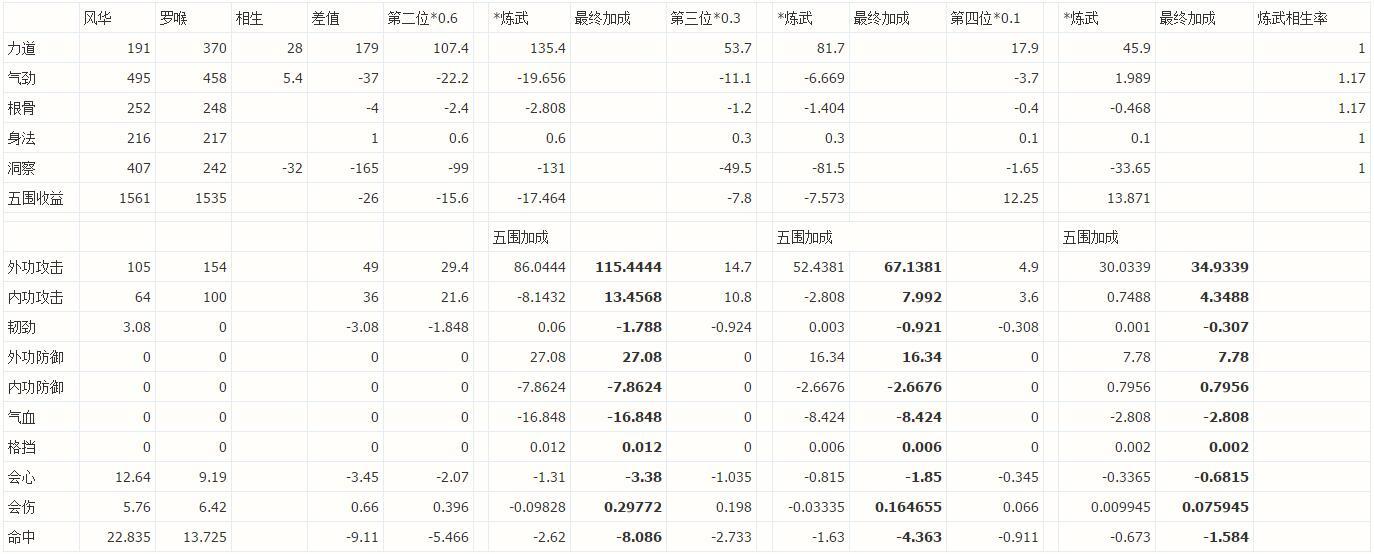Select the cell containing -1.404
This screenshot has height=554, width=1374.
[x=824, y=108]
